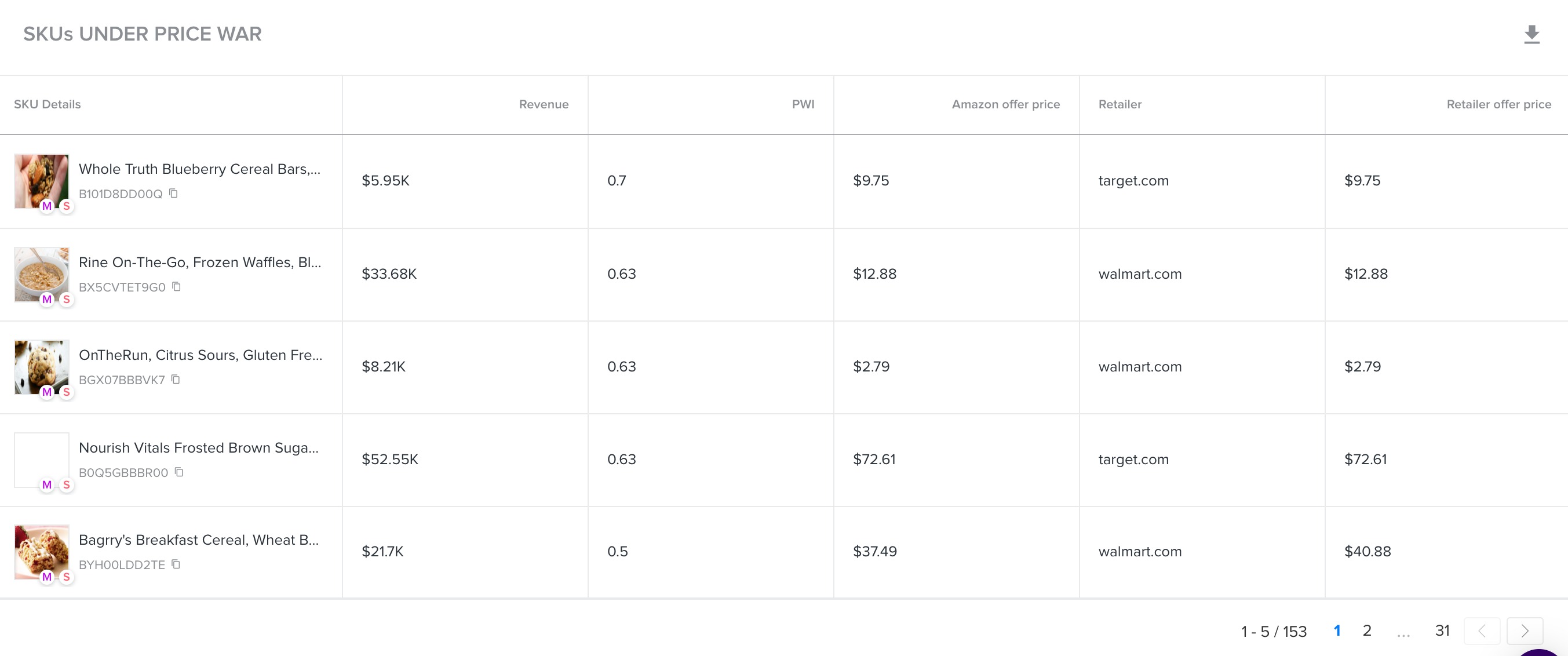Jump to page 2 of results

[x=1366, y=631]
